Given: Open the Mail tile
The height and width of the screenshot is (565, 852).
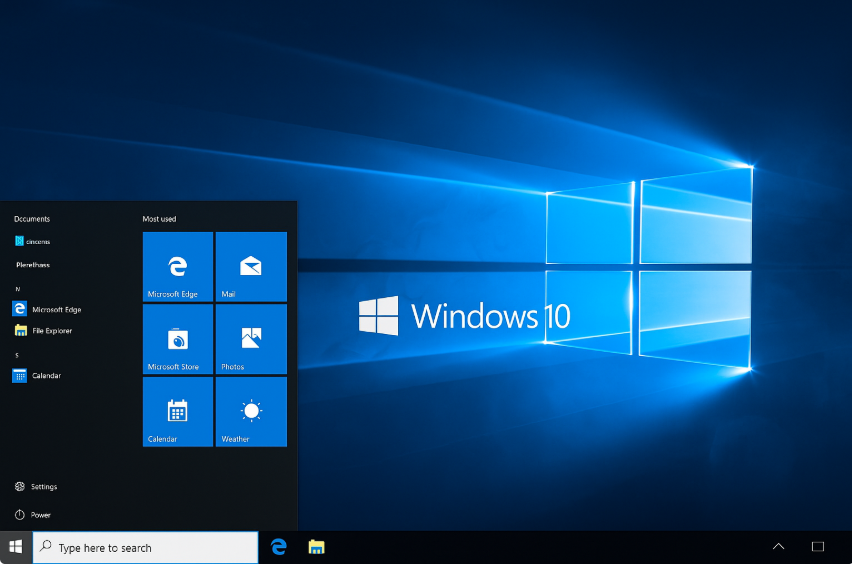Looking at the screenshot, I should [251, 267].
